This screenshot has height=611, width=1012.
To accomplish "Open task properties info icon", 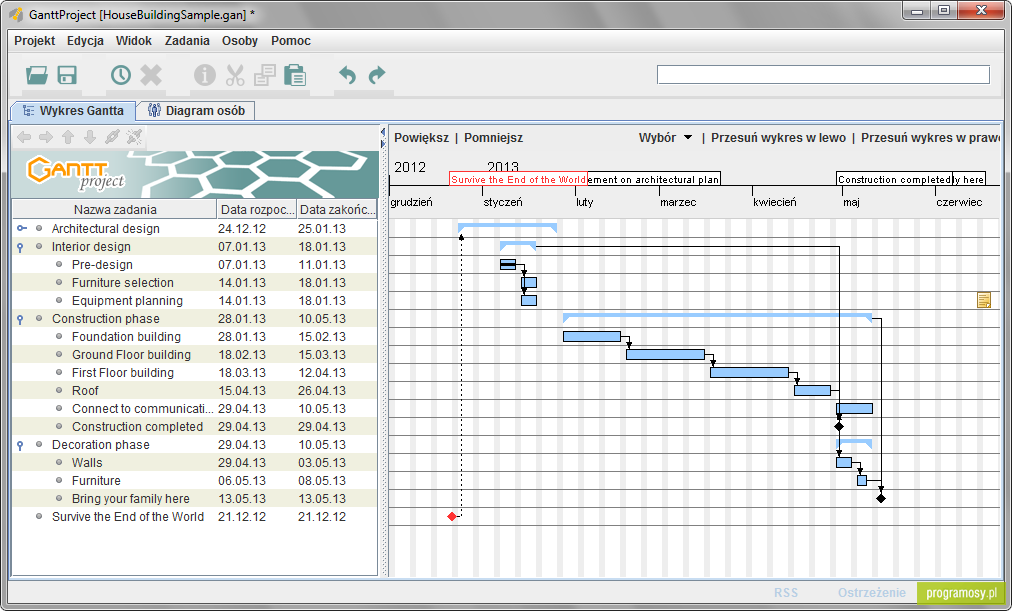I will point(205,75).
